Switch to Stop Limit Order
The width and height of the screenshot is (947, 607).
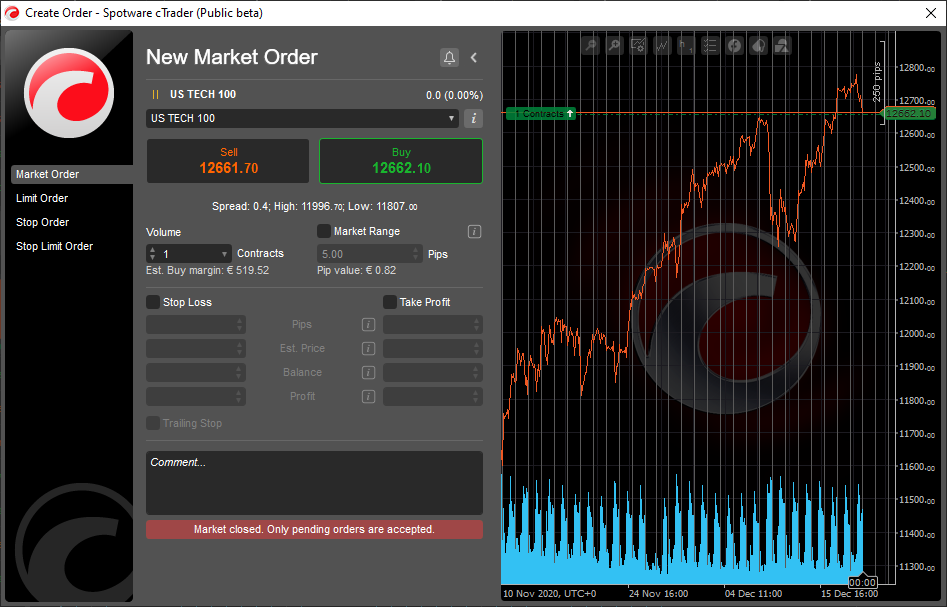pos(54,246)
